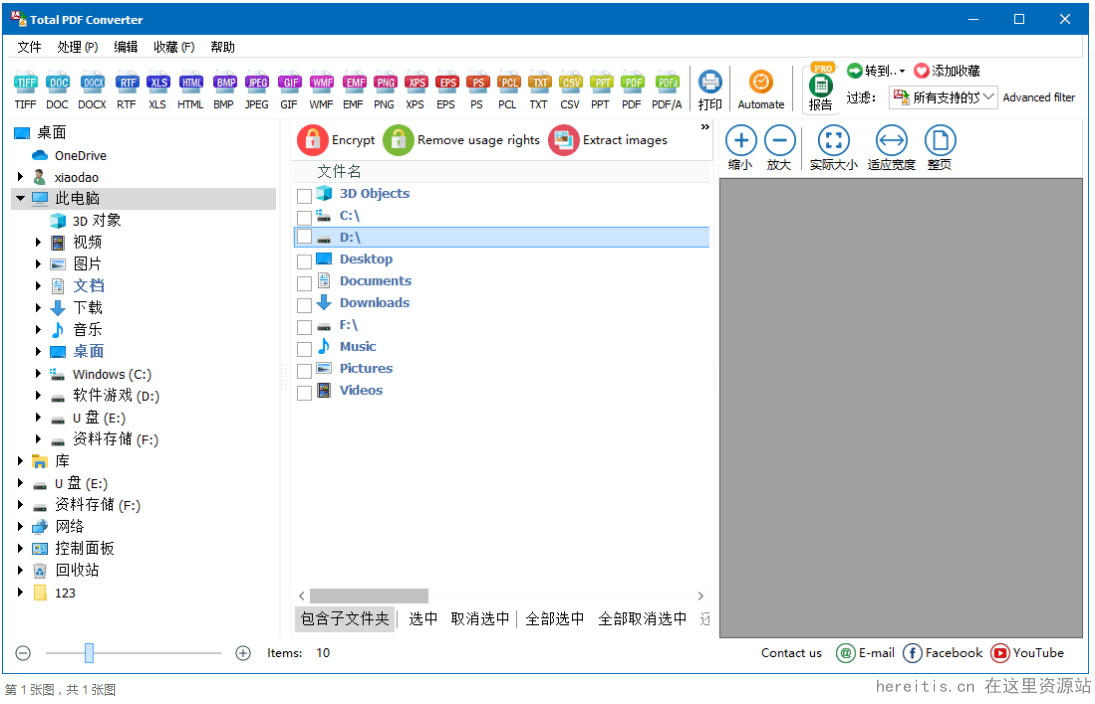
Task: Show 整页 full page preview
Action: [940, 147]
